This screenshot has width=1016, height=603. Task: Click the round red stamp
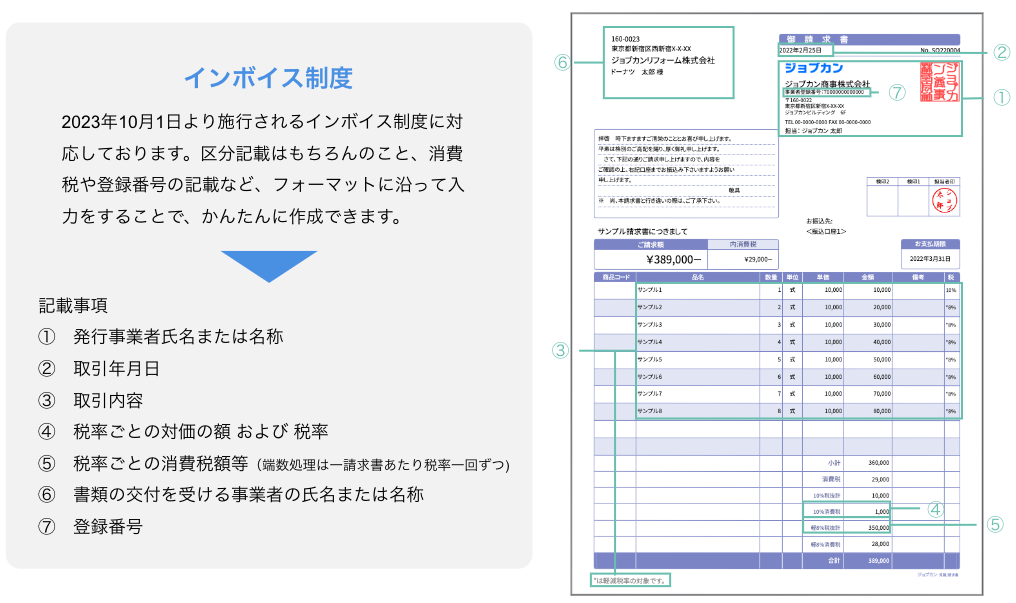[944, 201]
